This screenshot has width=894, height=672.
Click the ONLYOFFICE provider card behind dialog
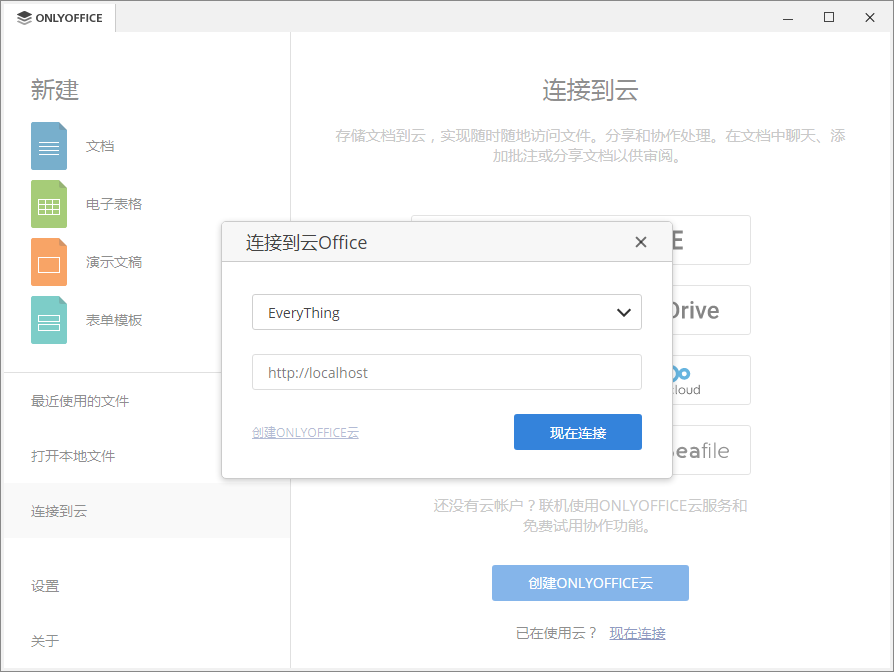[x=711, y=240]
